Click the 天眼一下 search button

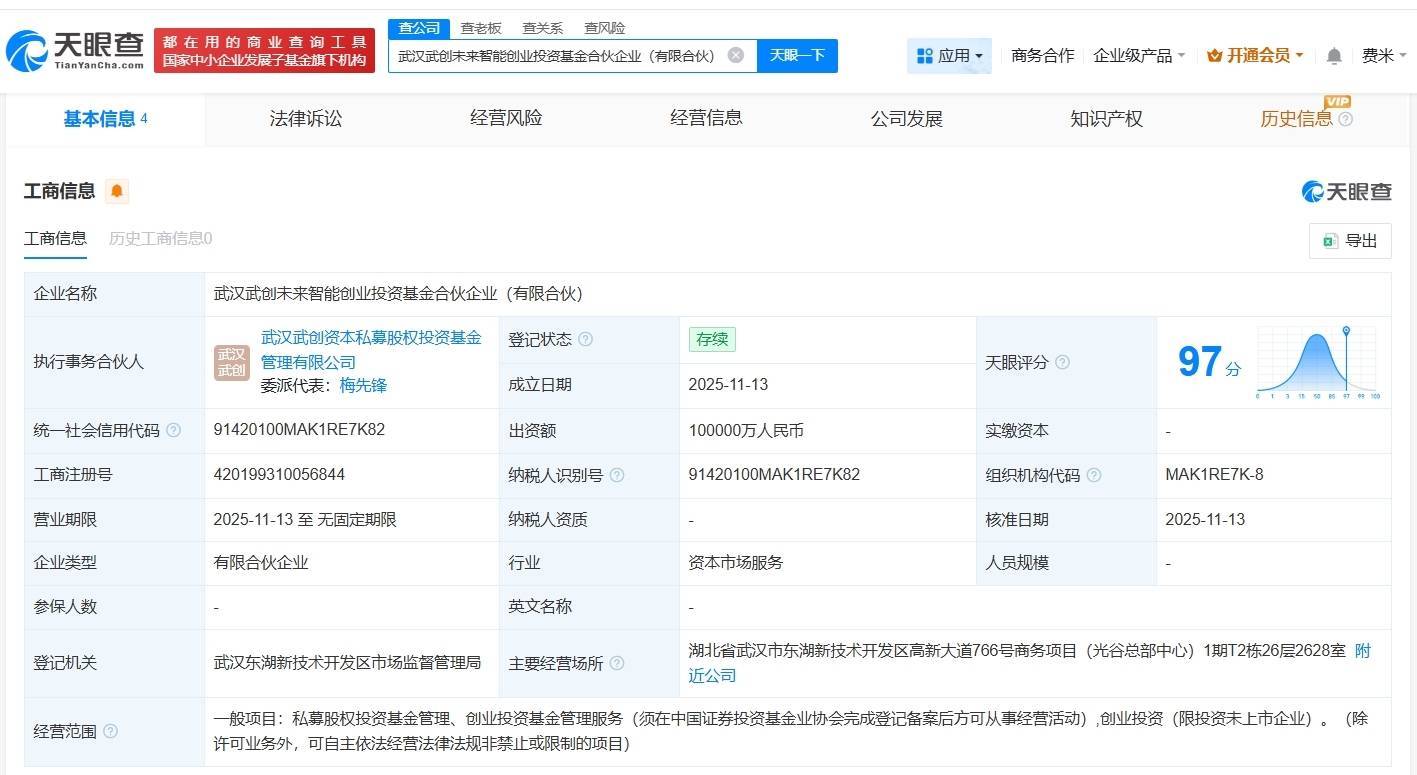(797, 55)
